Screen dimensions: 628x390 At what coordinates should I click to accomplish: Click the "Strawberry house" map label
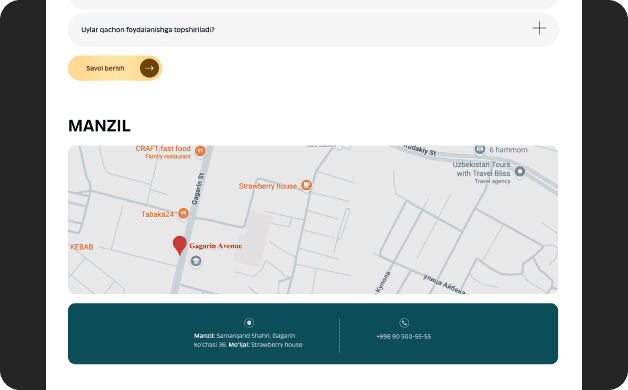pyautogui.click(x=268, y=186)
